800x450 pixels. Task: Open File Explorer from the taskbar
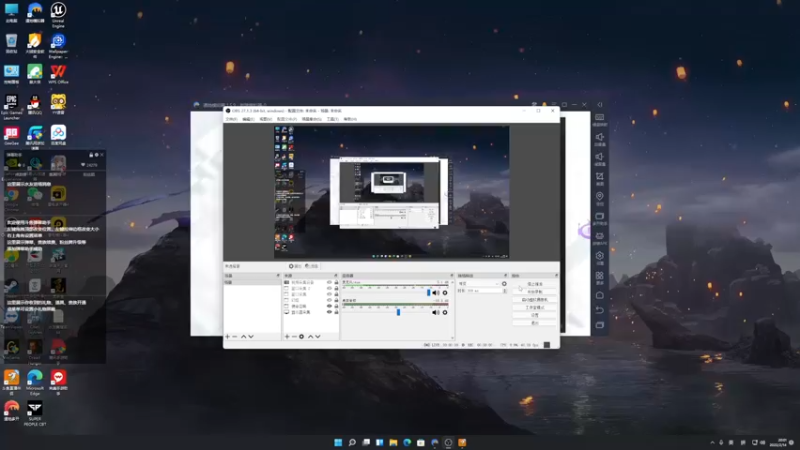coord(393,442)
